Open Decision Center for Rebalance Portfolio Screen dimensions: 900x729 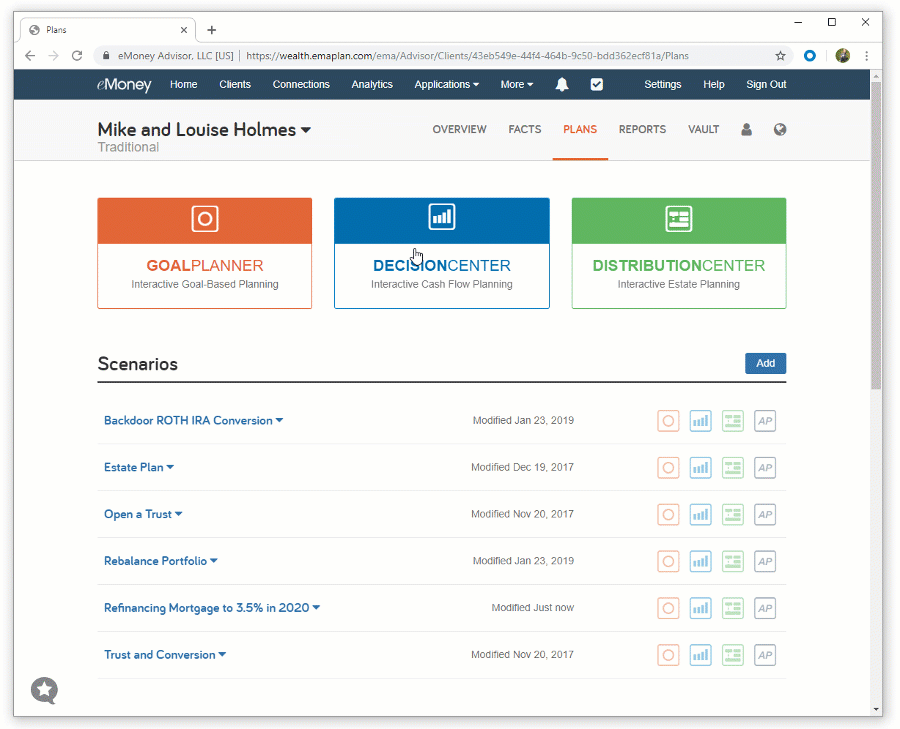(x=700, y=561)
